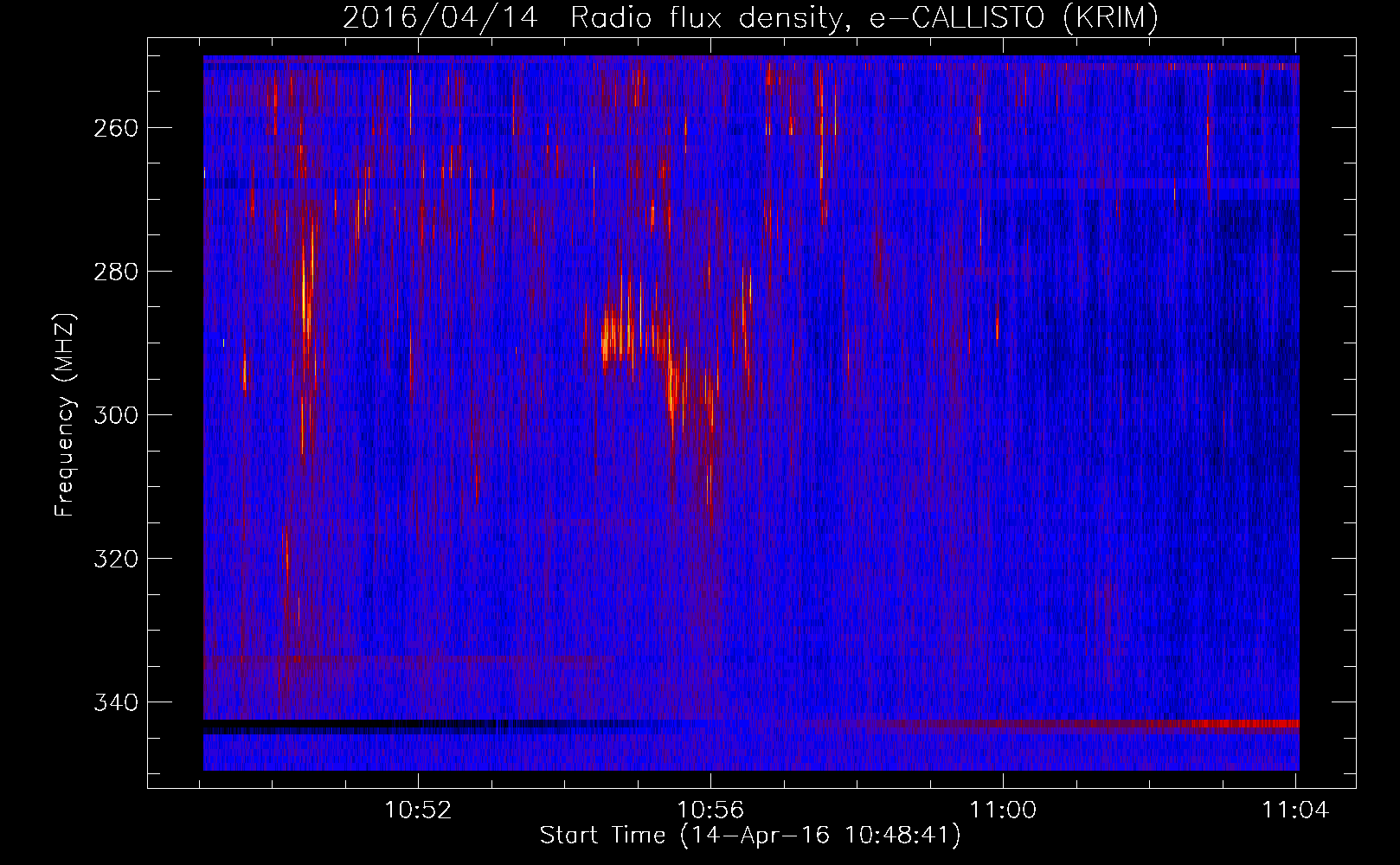This screenshot has width=1400, height=865.
Task: Click the 10:56 time tick label
Action: (710, 811)
